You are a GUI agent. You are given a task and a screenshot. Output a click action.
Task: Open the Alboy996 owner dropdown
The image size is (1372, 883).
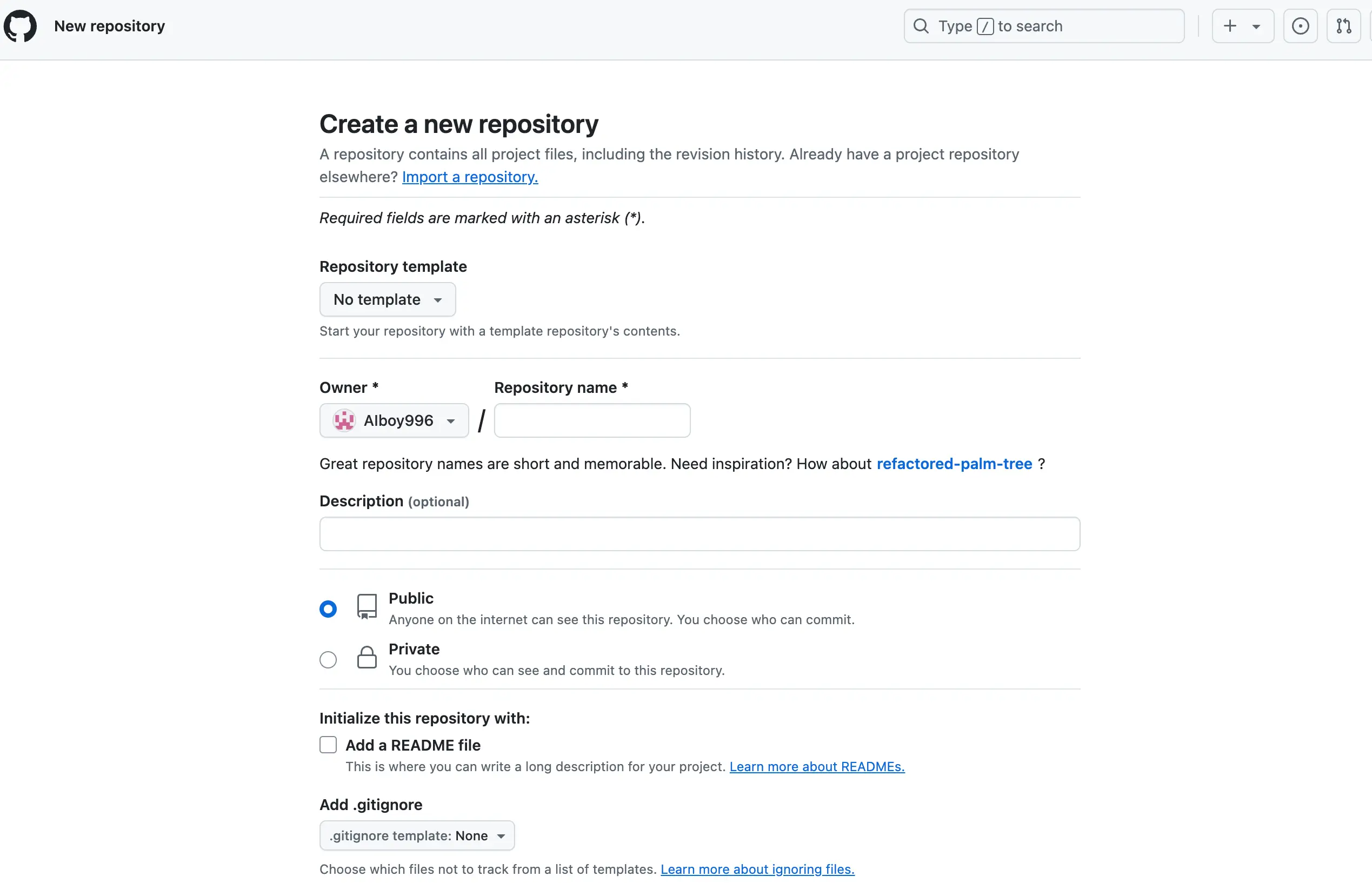(394, 421)
